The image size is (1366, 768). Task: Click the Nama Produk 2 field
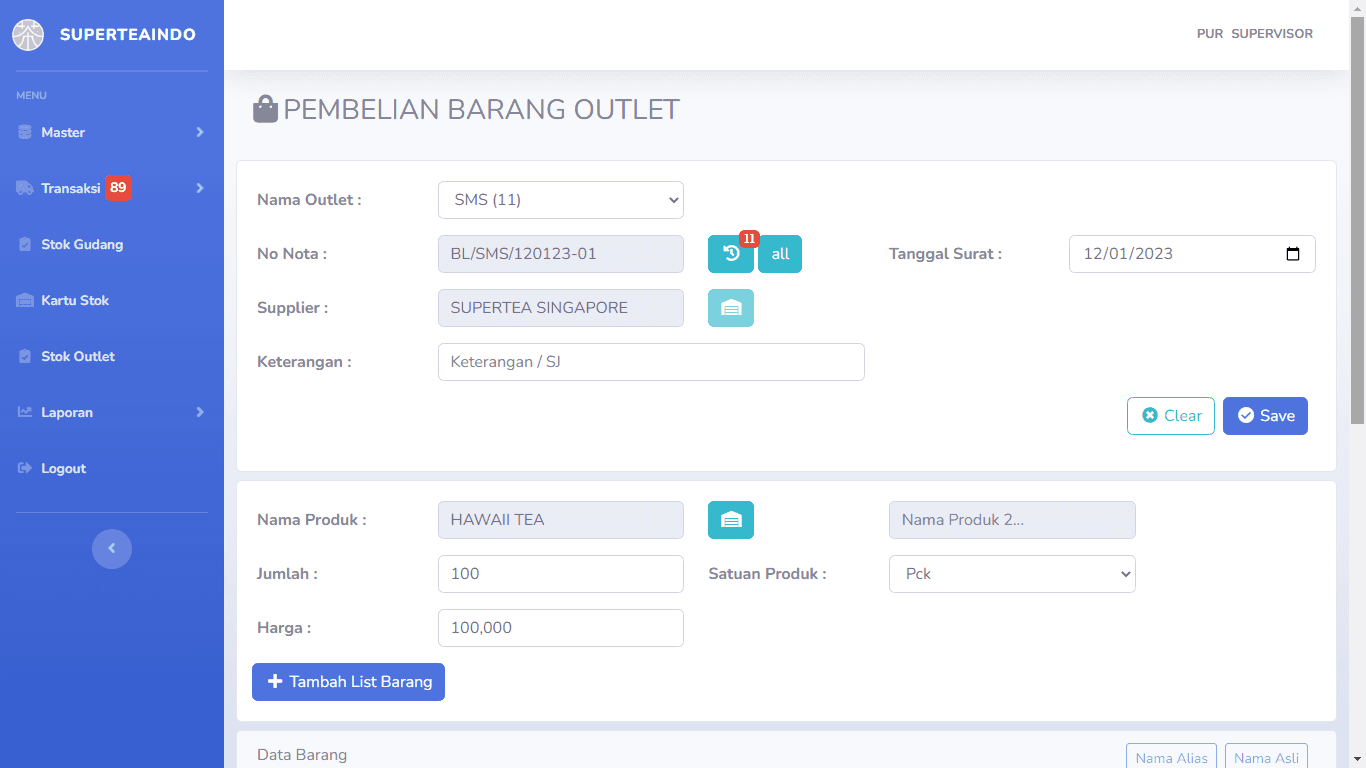pos(1012,520)
